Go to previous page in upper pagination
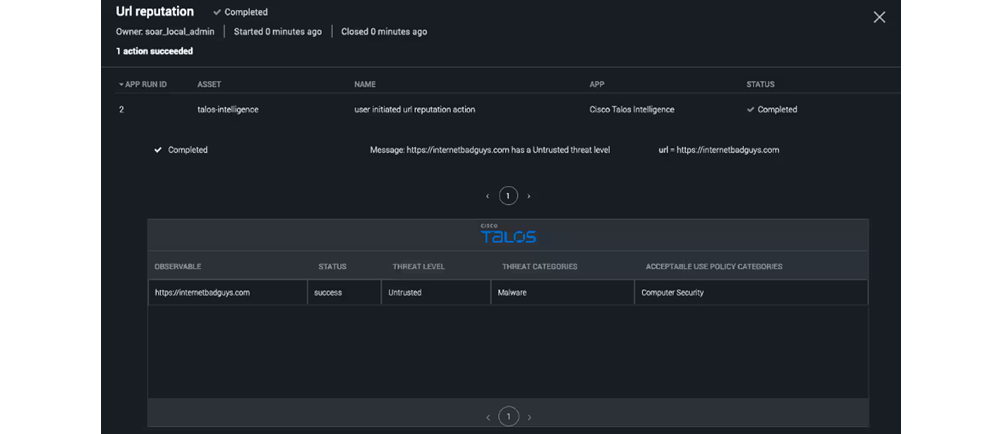The image size is (1000, 434). tap(487, 196)
